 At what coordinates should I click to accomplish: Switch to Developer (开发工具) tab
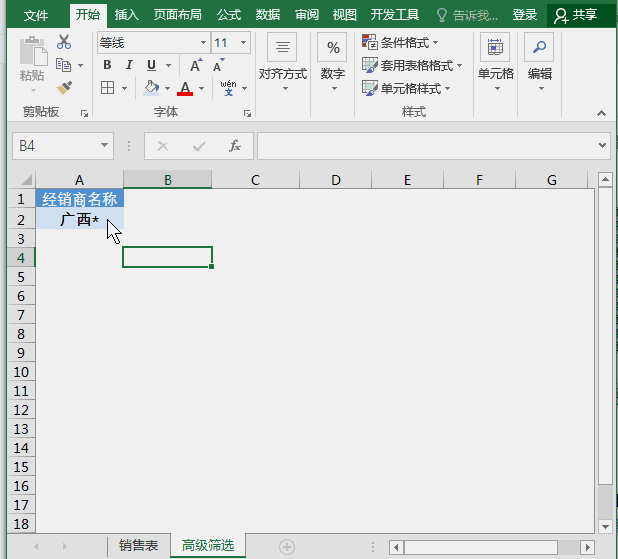click(395, 15)
